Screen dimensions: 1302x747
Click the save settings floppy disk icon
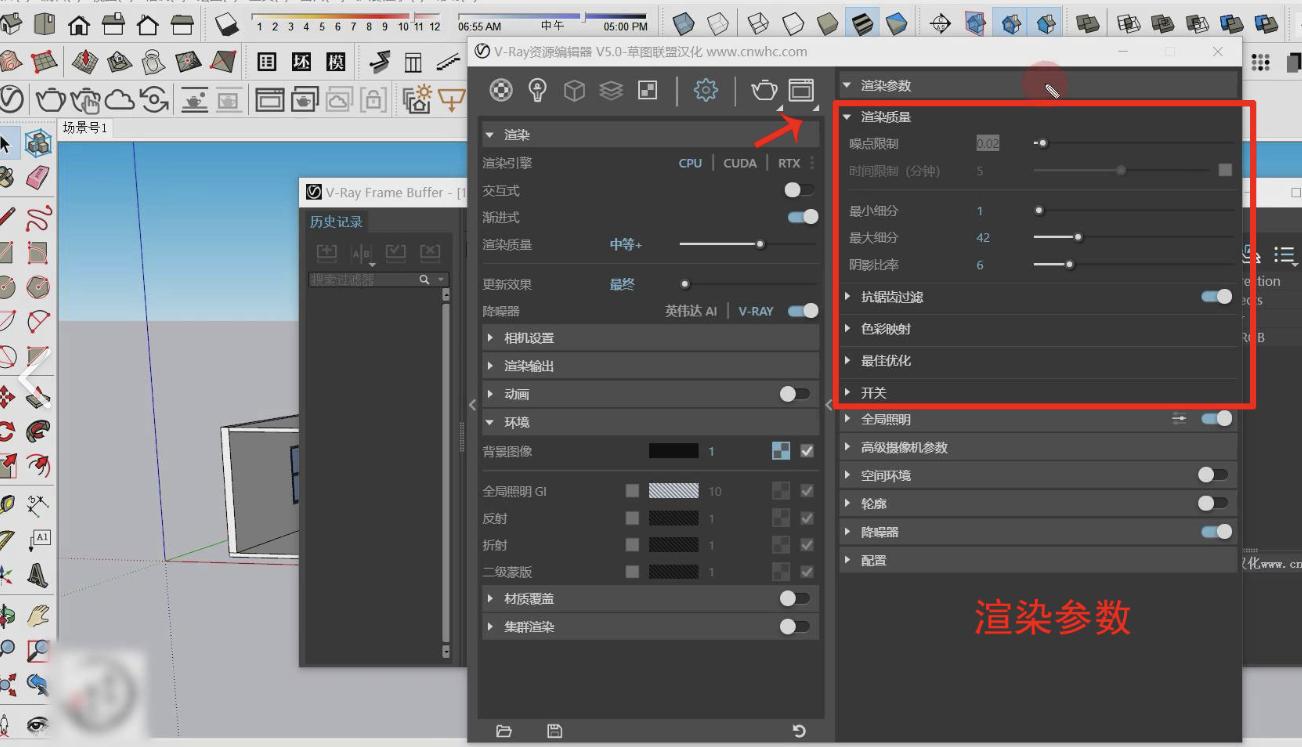click(x=555, y=731)
